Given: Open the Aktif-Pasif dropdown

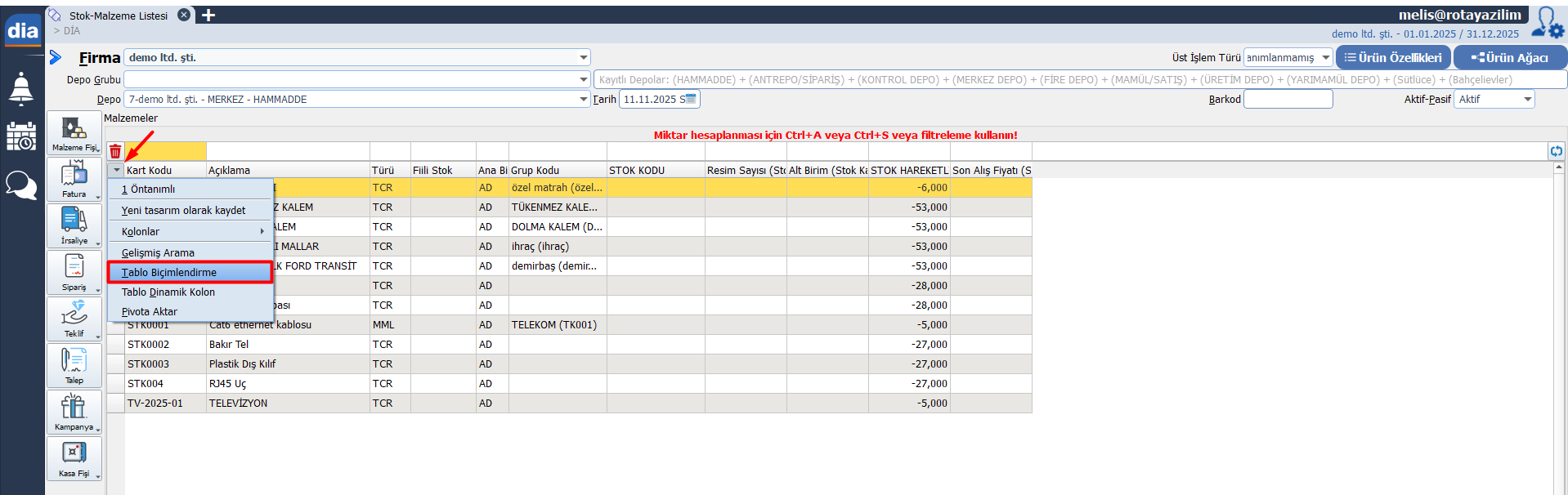Looking at the screenshot, I should click(1527, 100).
